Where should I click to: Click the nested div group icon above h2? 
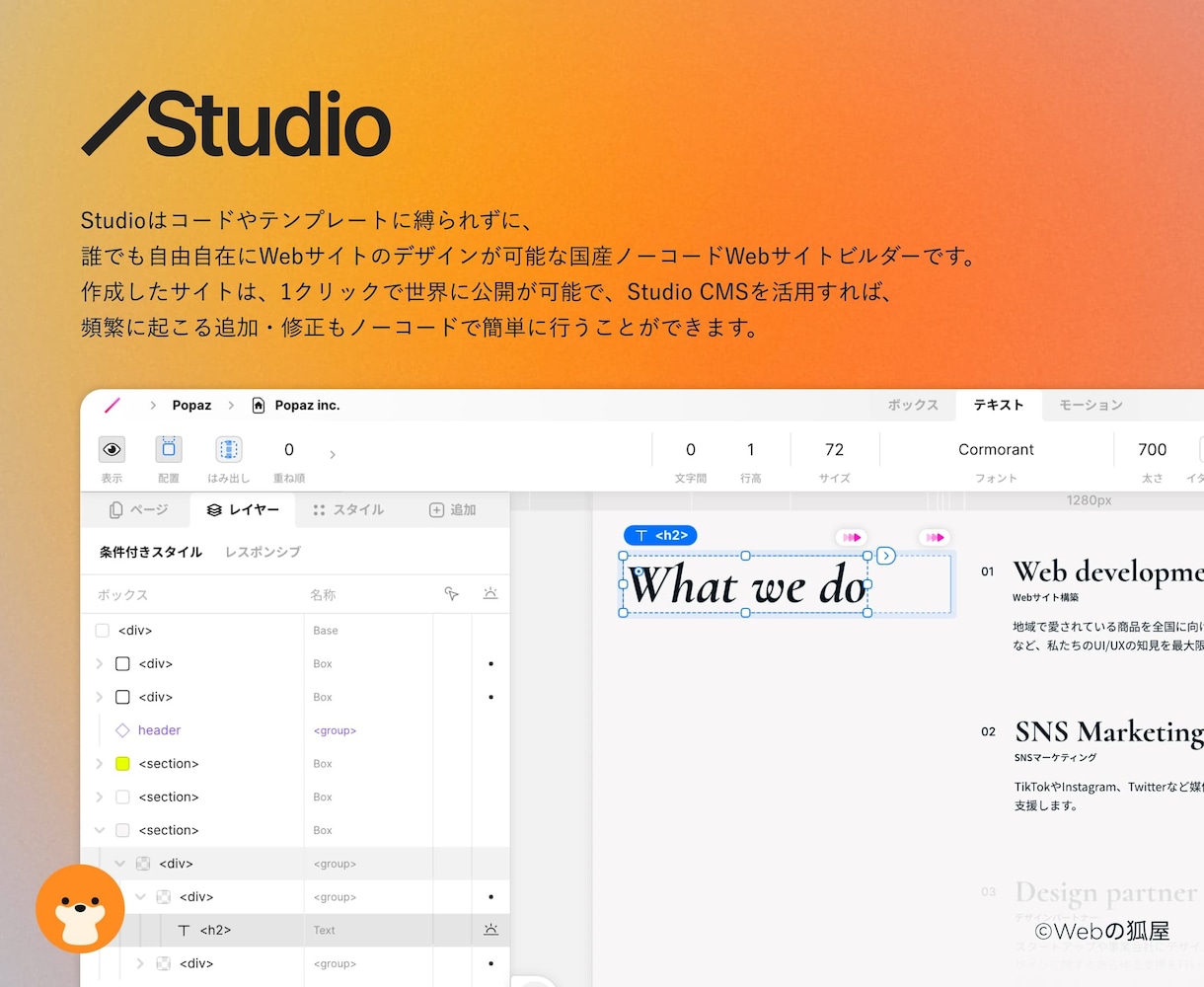164,897
